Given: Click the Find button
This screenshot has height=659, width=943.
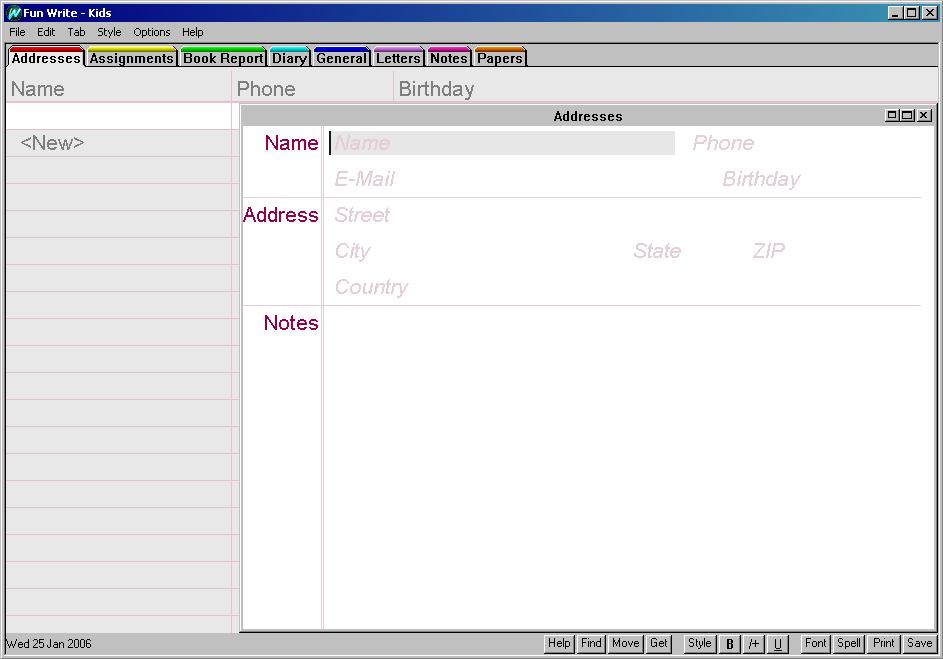Looking at the screenshot, I should pos(591,643).
